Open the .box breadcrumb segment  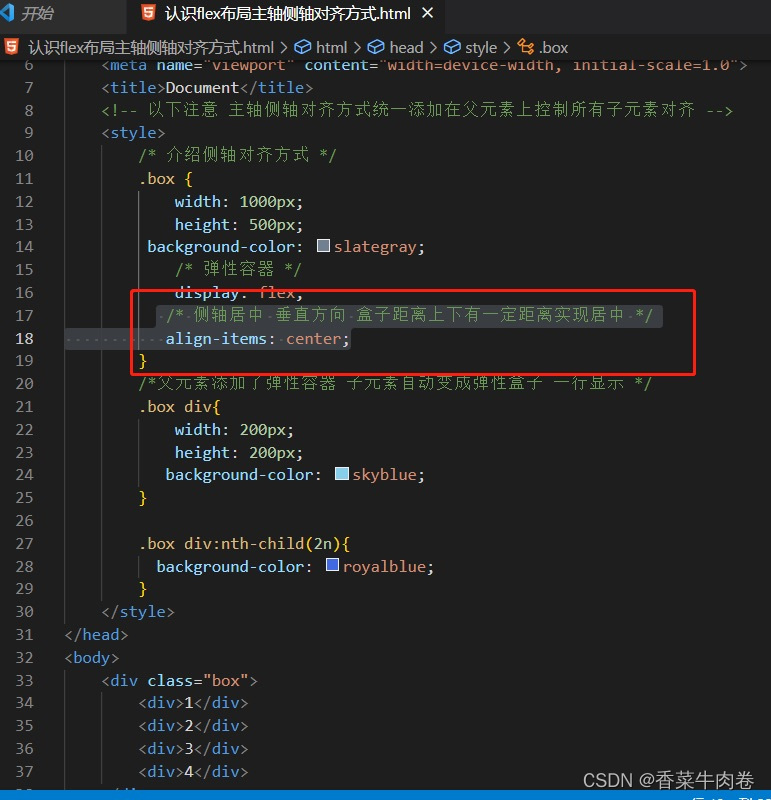tap(553, 47)
